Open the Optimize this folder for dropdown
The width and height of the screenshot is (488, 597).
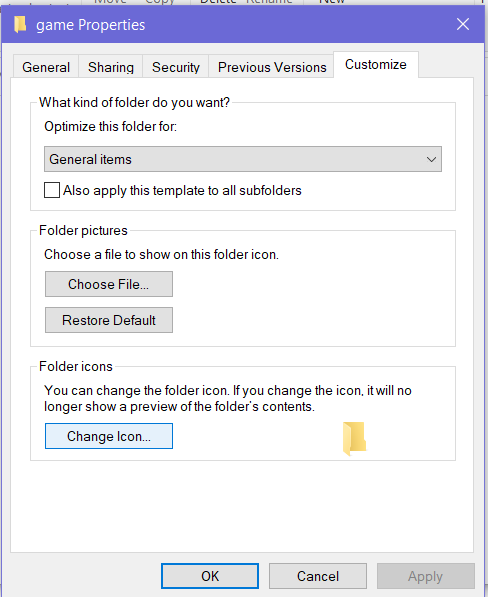[x=243, y=159]
